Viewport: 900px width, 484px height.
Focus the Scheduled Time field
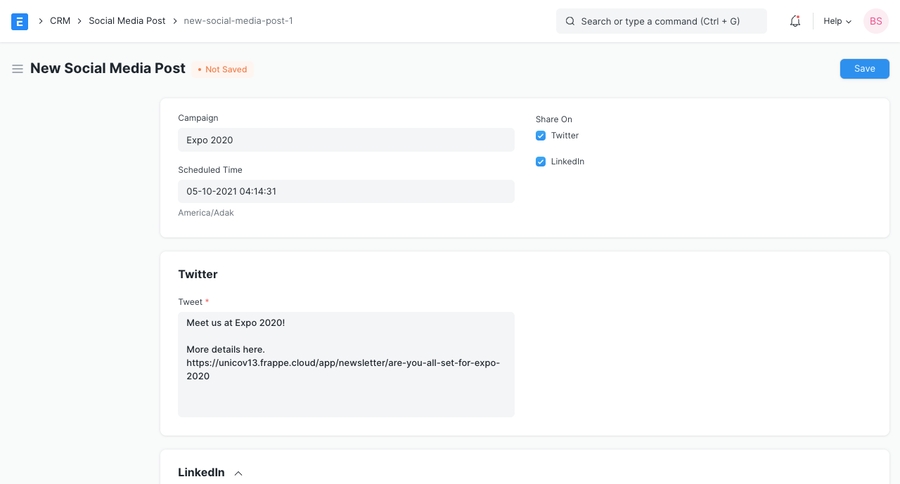(x=346, y=192)
